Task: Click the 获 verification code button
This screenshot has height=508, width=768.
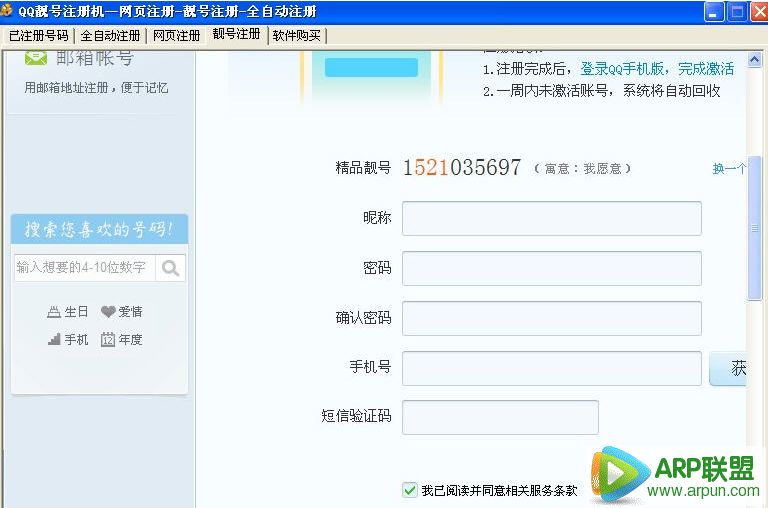Action: tap(728, 368)
